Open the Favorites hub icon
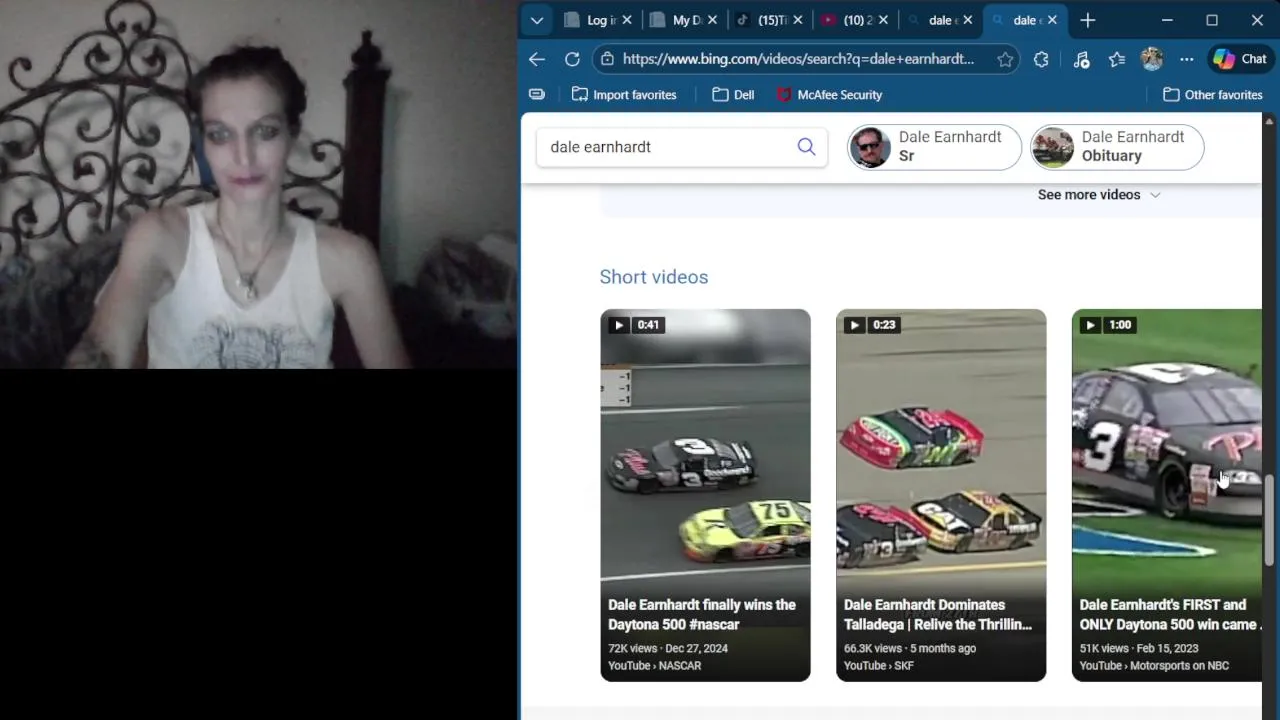The height and width of the screenshot is (720, 1280). click(1117, 59)
